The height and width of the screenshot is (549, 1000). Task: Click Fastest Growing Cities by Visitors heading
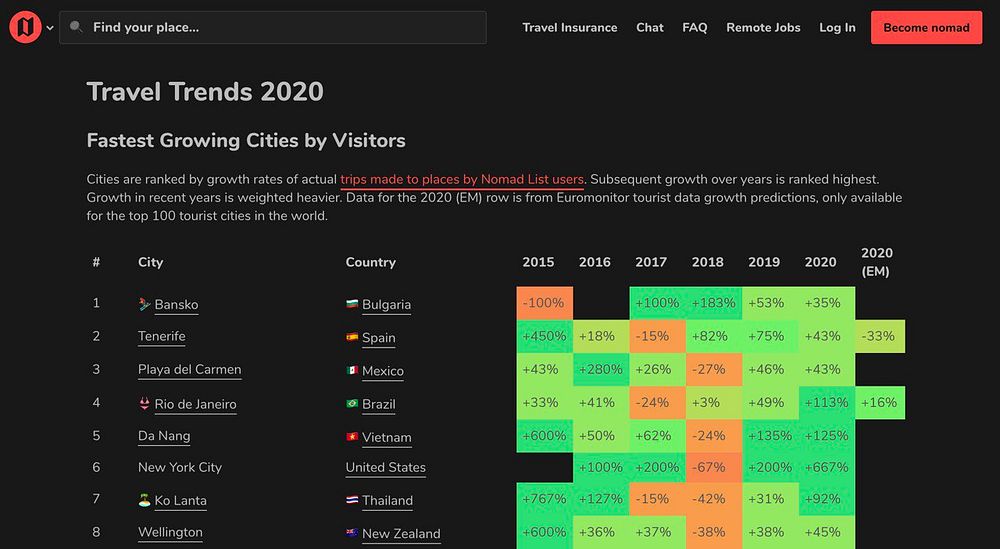(246, 141)
